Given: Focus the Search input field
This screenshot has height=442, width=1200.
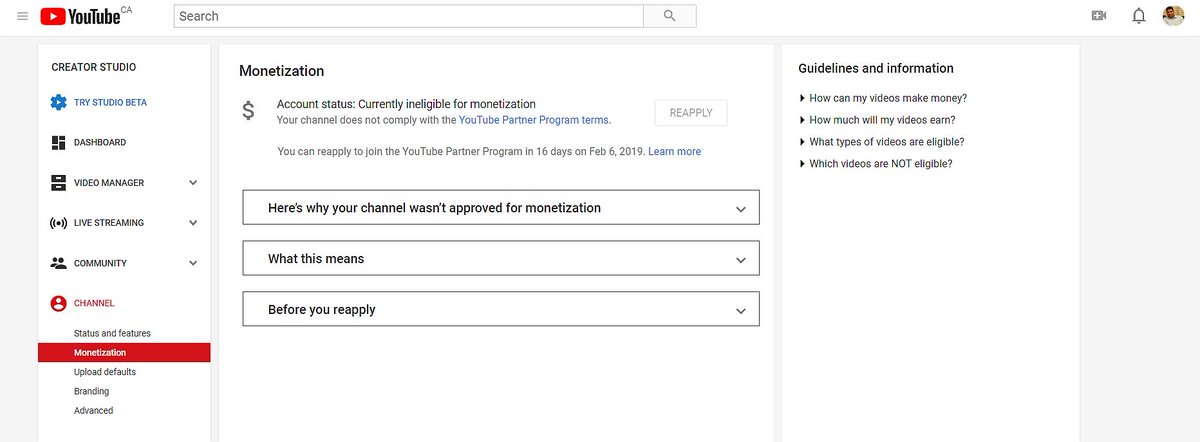Looking at the screenshot, I should click(x=408, y=16).
